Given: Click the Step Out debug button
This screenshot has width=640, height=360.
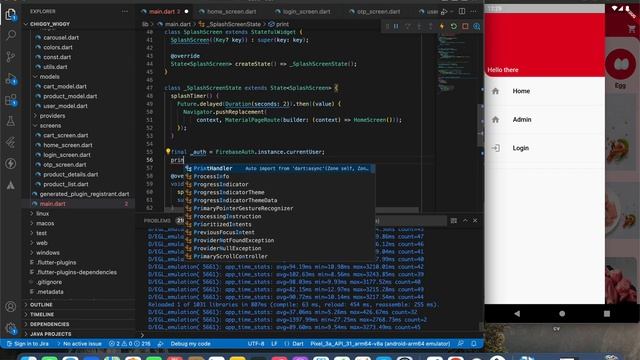Looking at the screenshot, I should tap(430, 27).
